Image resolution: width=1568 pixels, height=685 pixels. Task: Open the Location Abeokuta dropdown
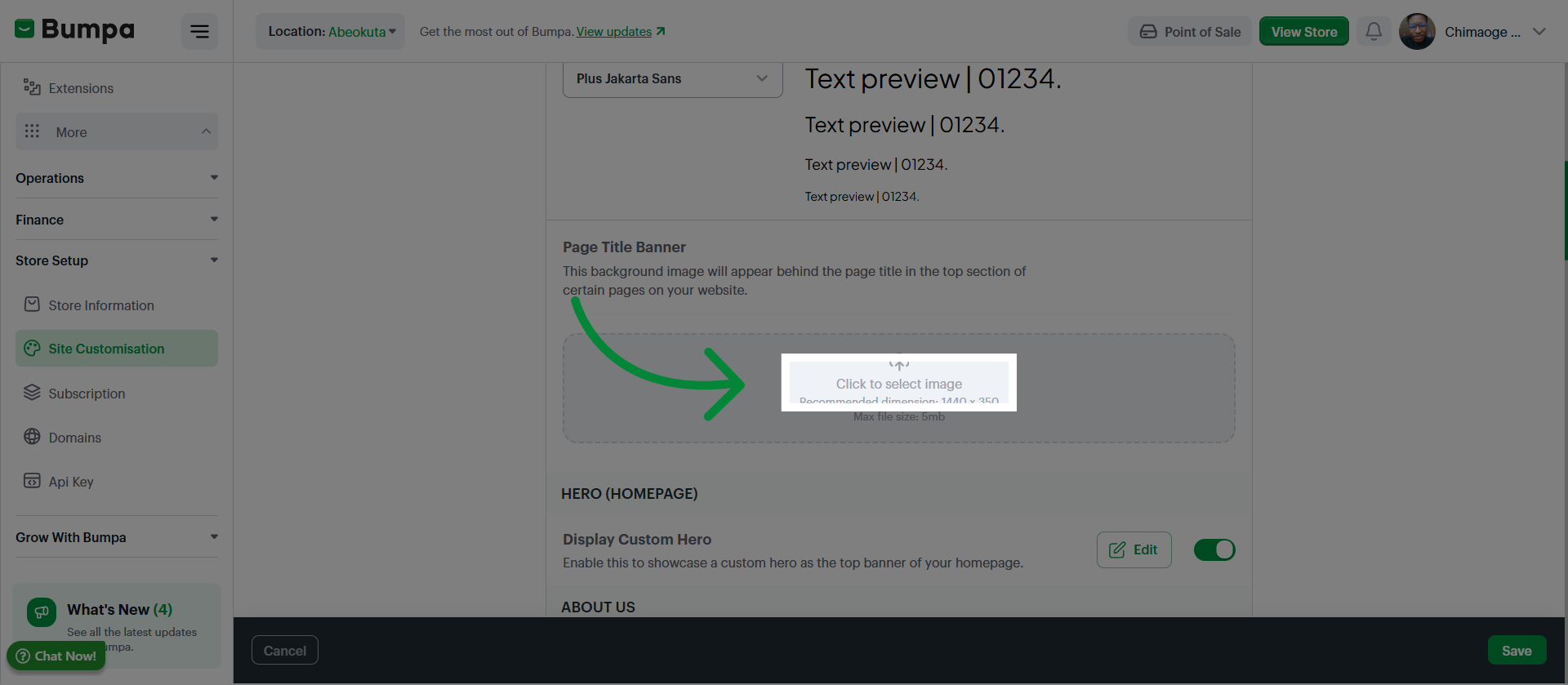click(x=331, y=31)
